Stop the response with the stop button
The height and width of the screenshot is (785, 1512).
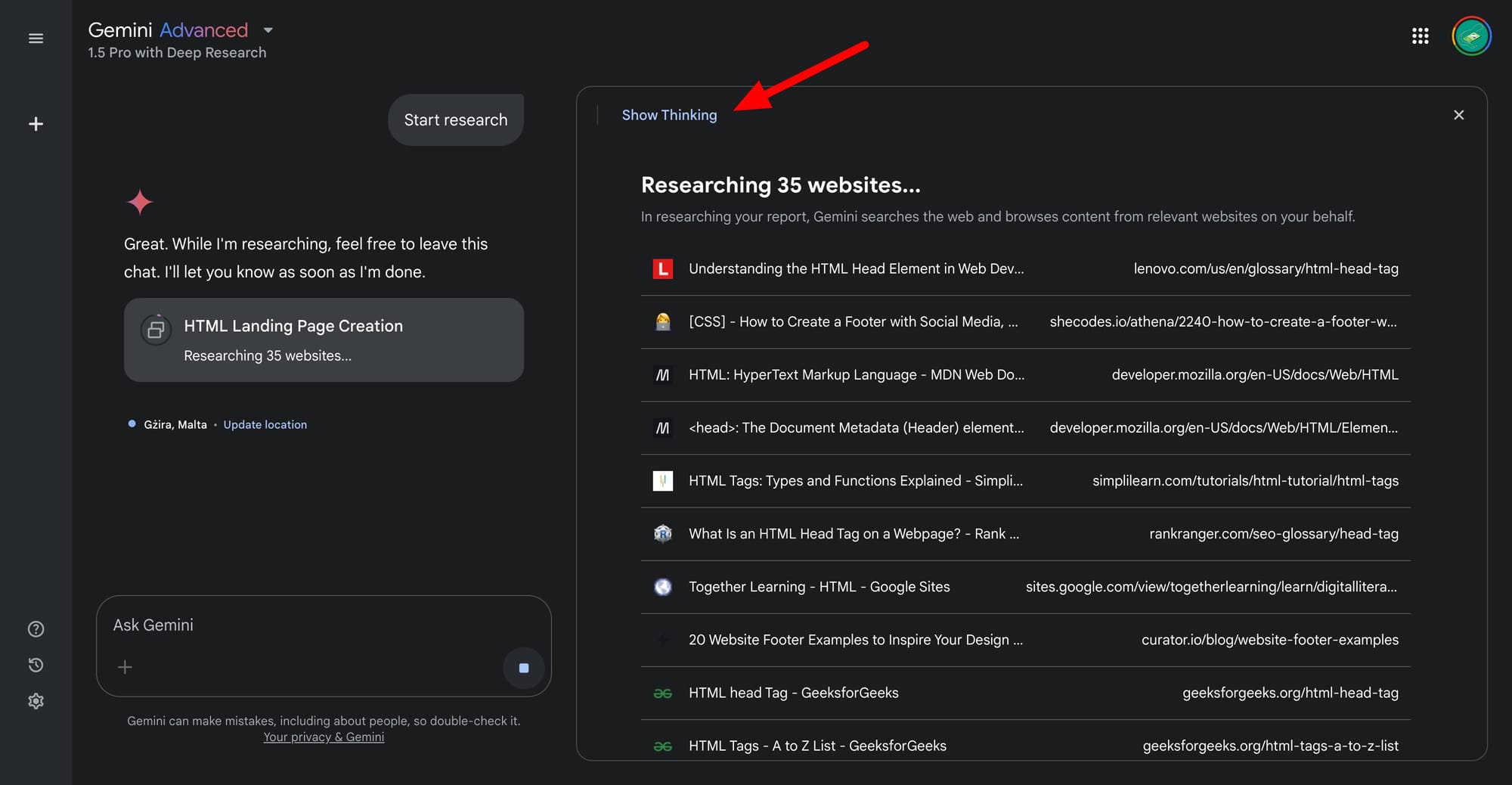524,668
